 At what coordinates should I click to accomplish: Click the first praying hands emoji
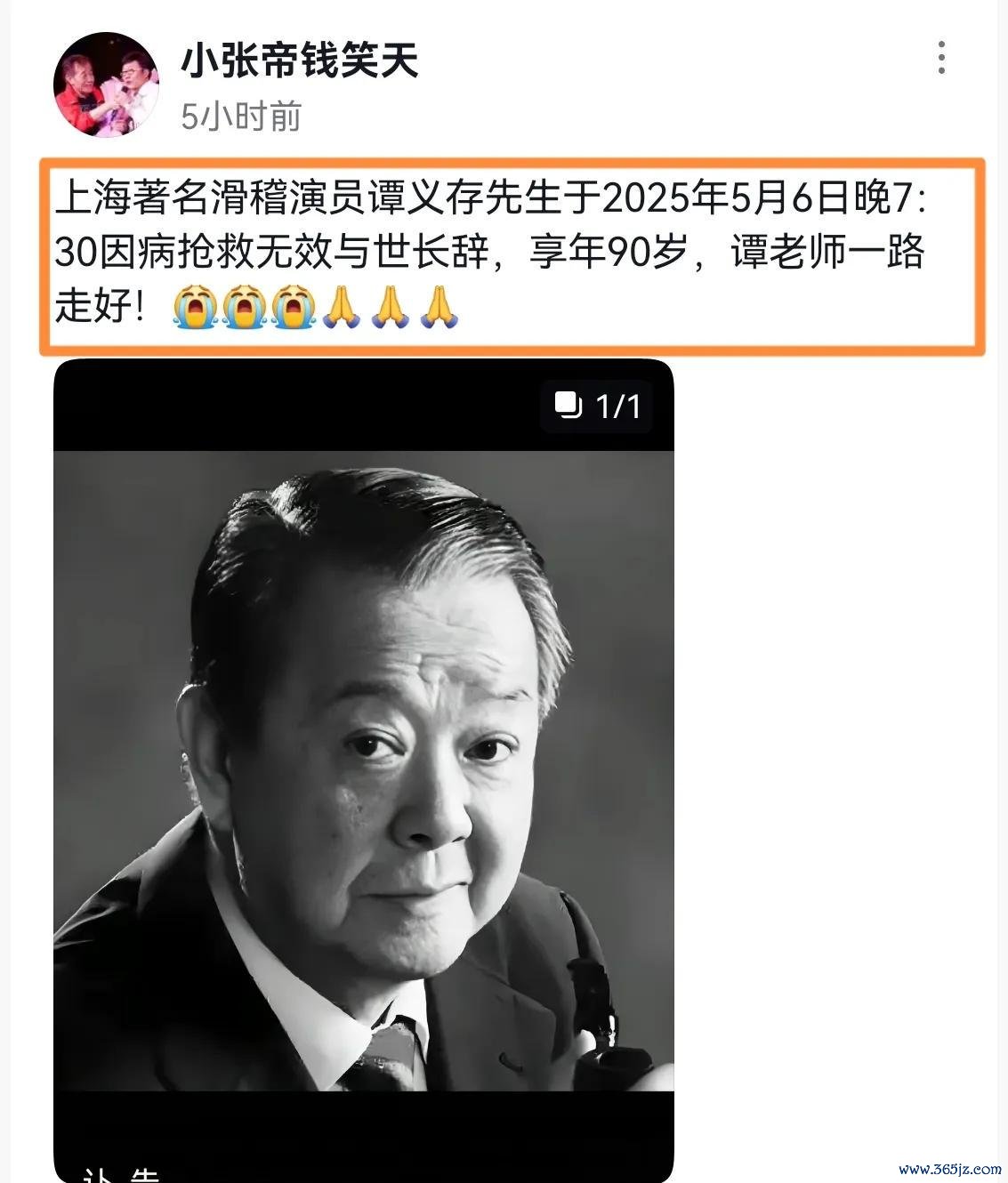click(341, 307)
